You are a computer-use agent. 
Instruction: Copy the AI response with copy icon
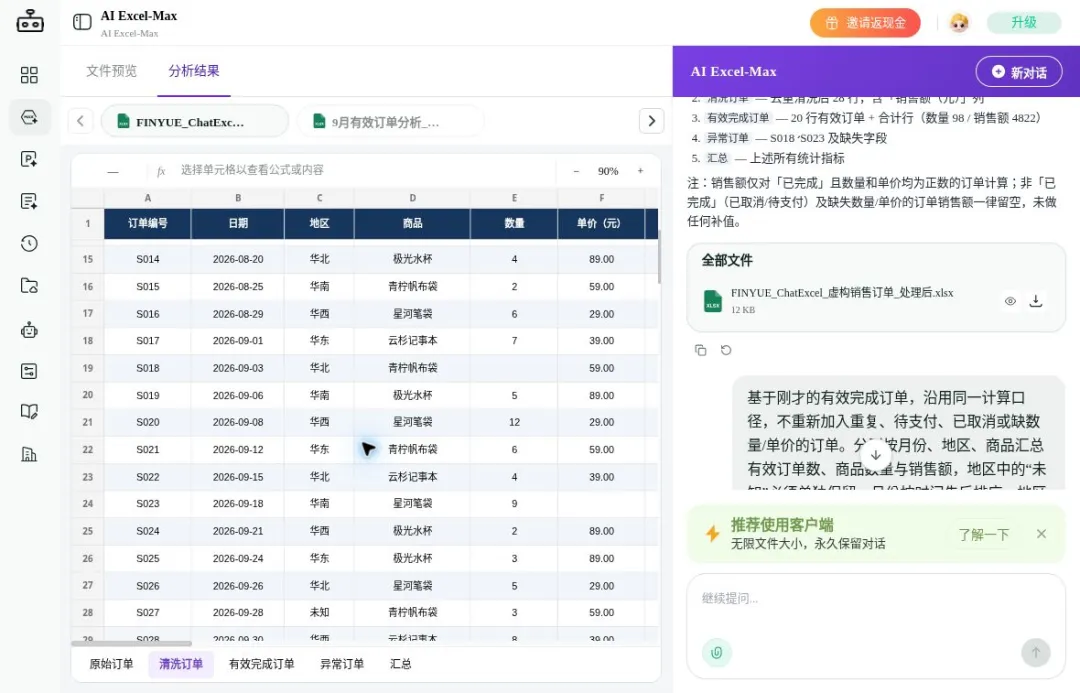pos(700,350)
